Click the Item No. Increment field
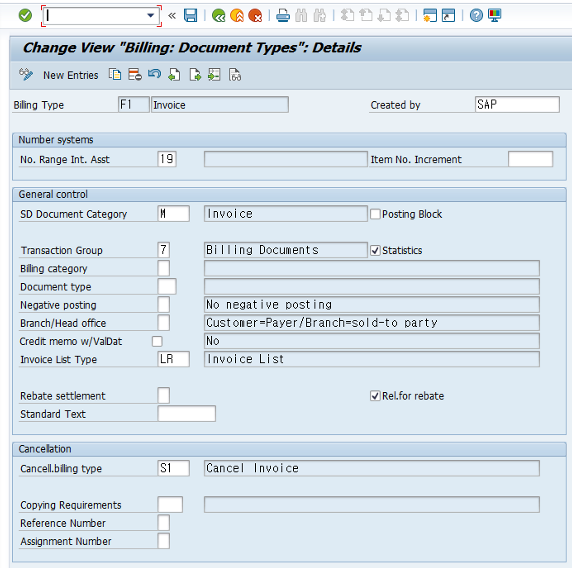Image resolution: width=572 pixels, height=568 pixels. pyautogui.click(x=530, y=159)
